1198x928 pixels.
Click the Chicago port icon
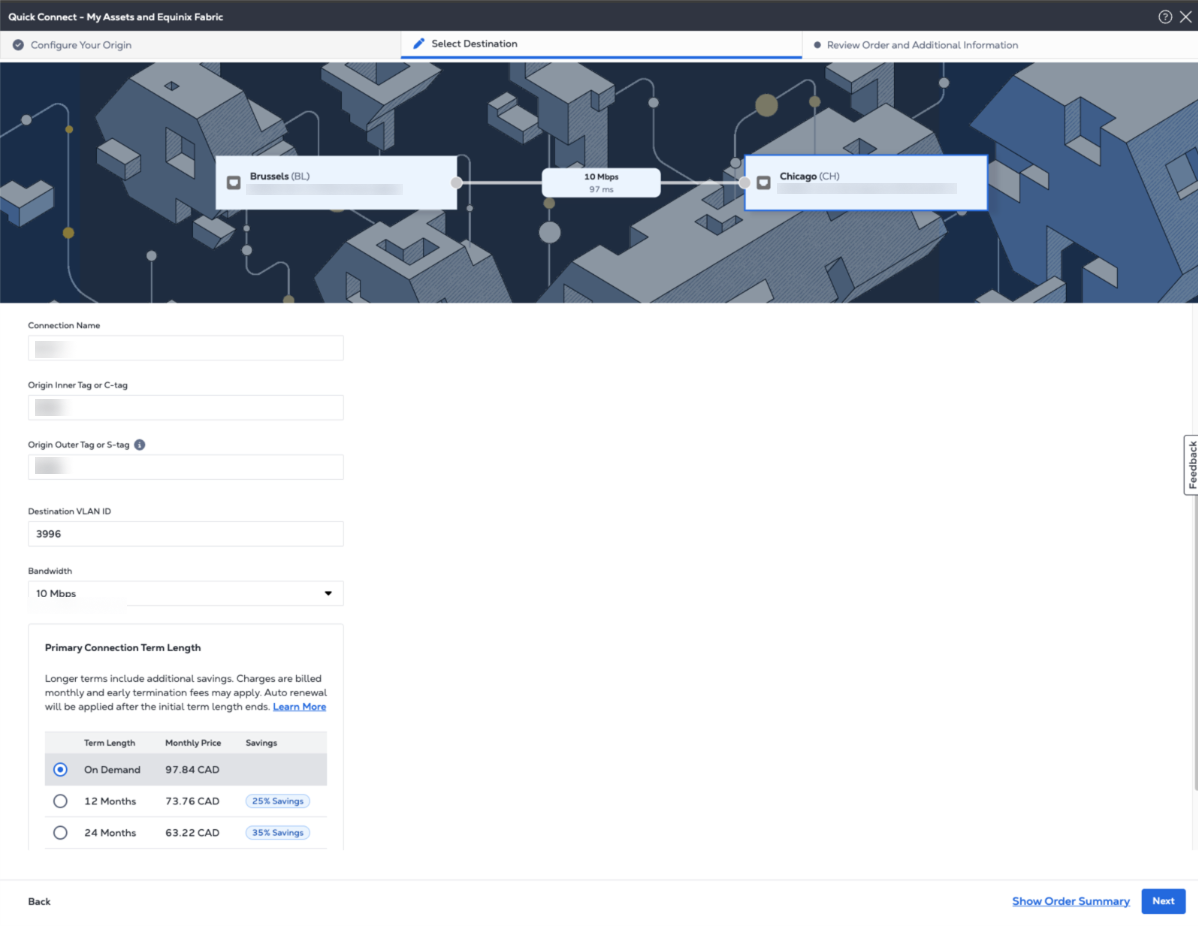pyautogui.click(x=763, y=183)
